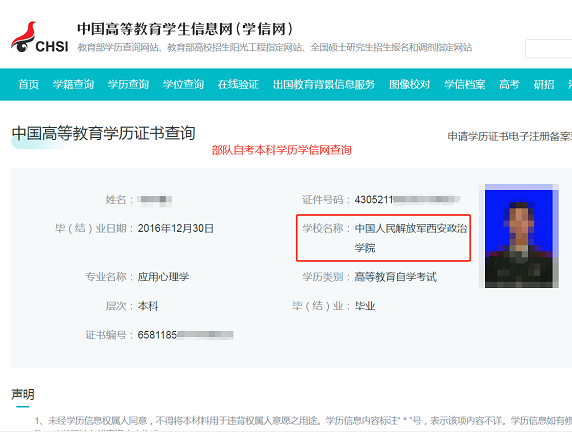Screen dimensions: 572x432
Task: Select 学历查询 menu item
Action: point(128,84)
